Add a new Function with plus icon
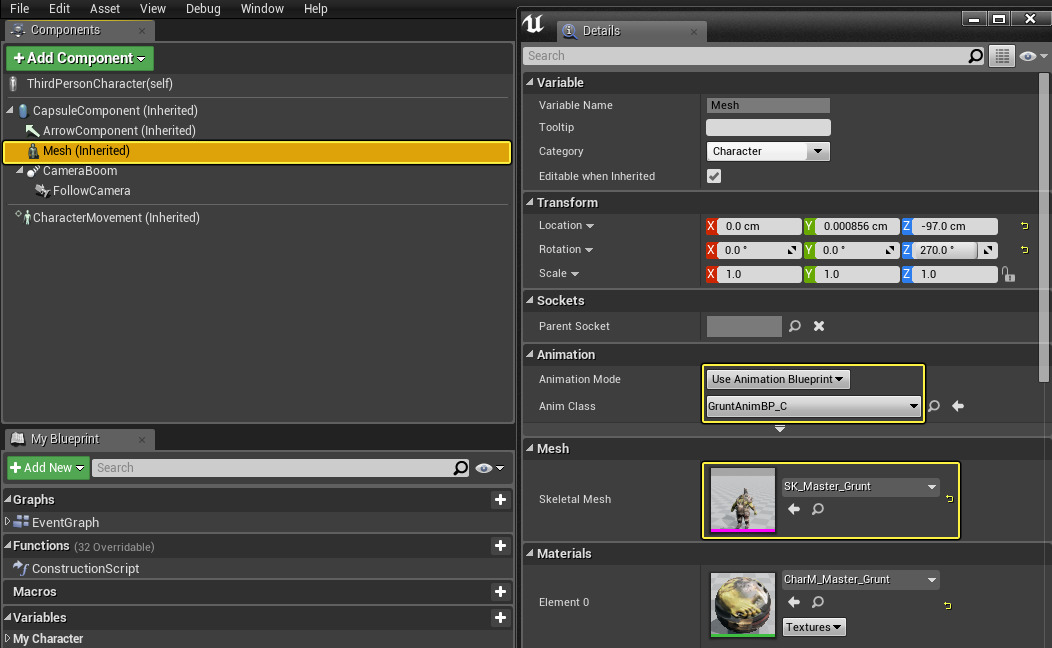This screenshot has width=1052, height=648. [500, 546]
